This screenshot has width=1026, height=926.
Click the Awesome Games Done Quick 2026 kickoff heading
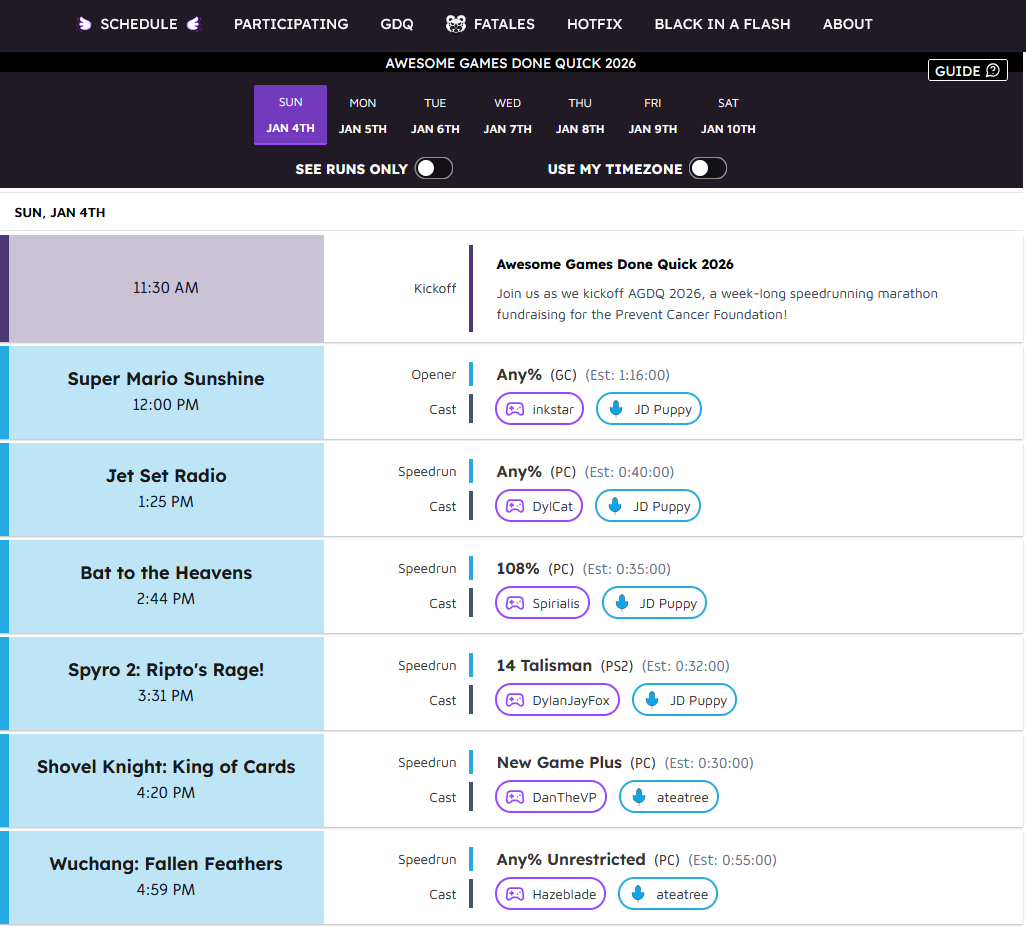[615, 264]
